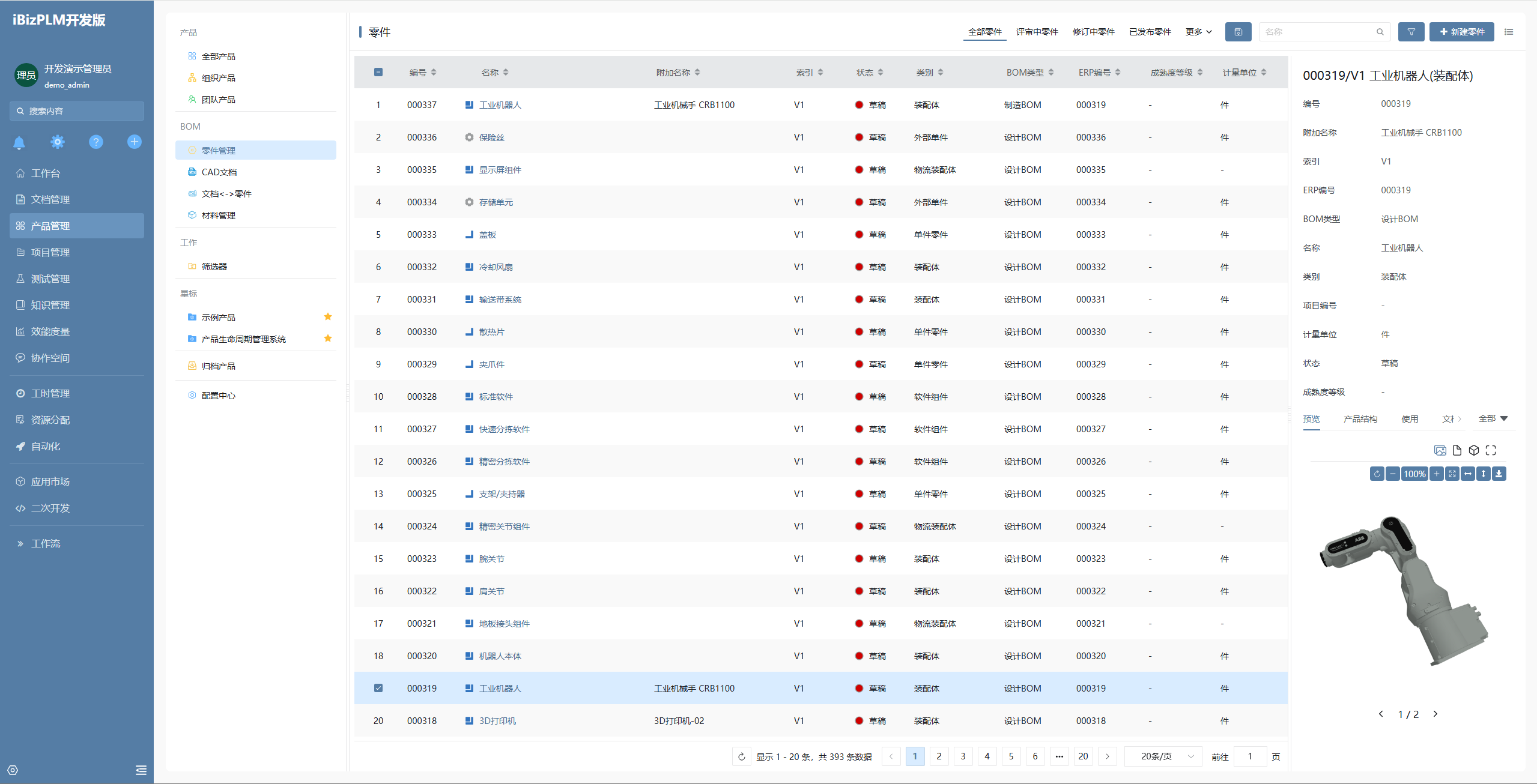The width and height of the screenshot is (1537, 784).
Task: Click the 新建零件 button
Action: coord(1461,32)
